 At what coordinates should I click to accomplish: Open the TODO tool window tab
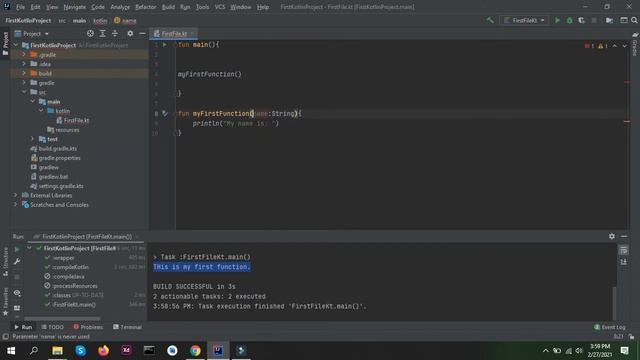53,327
